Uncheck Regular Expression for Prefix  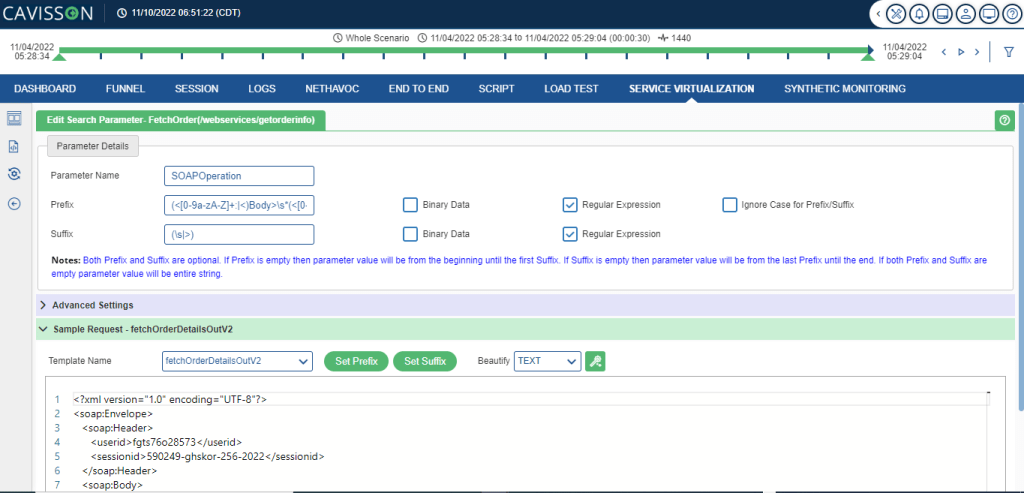pos(569,205)
